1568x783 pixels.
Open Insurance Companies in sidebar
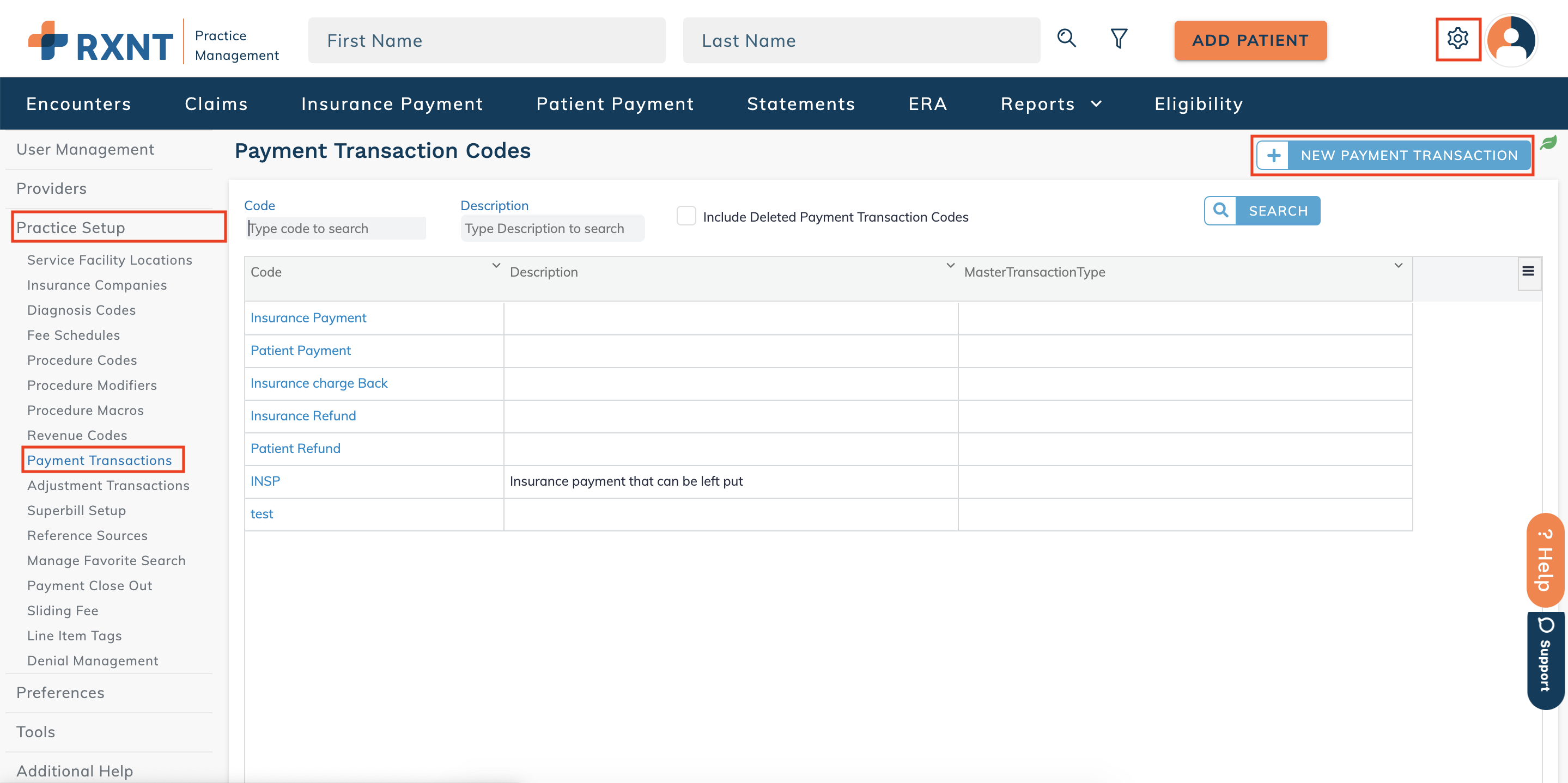click(97, 285)
